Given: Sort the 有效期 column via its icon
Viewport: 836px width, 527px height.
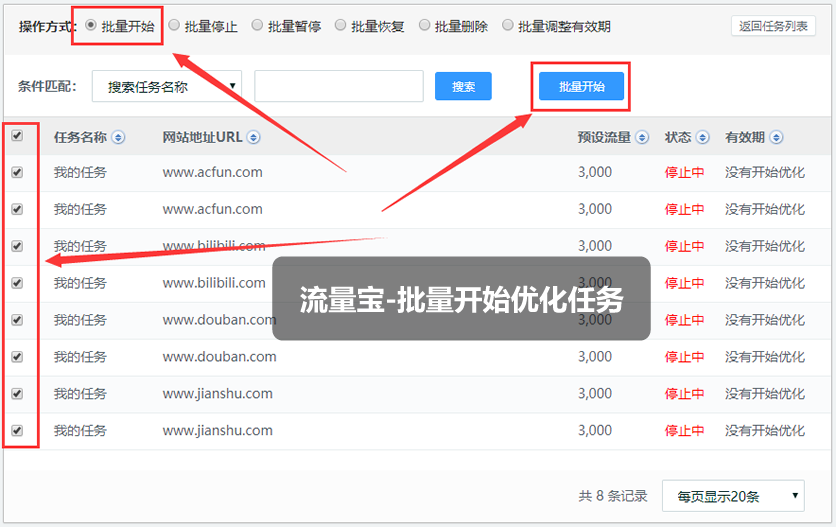Looking at the screenshot, I should pos(776,138).
